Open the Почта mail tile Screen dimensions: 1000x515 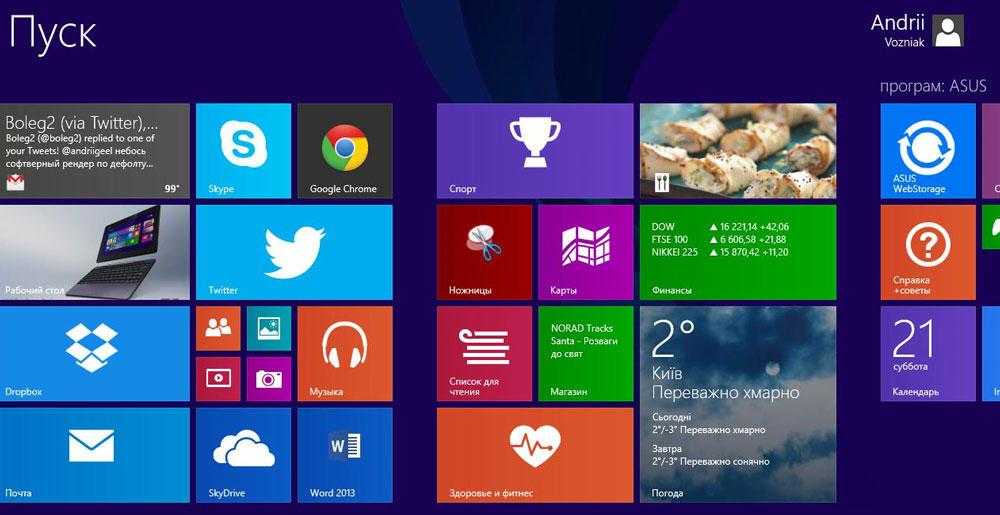point(94,454)
